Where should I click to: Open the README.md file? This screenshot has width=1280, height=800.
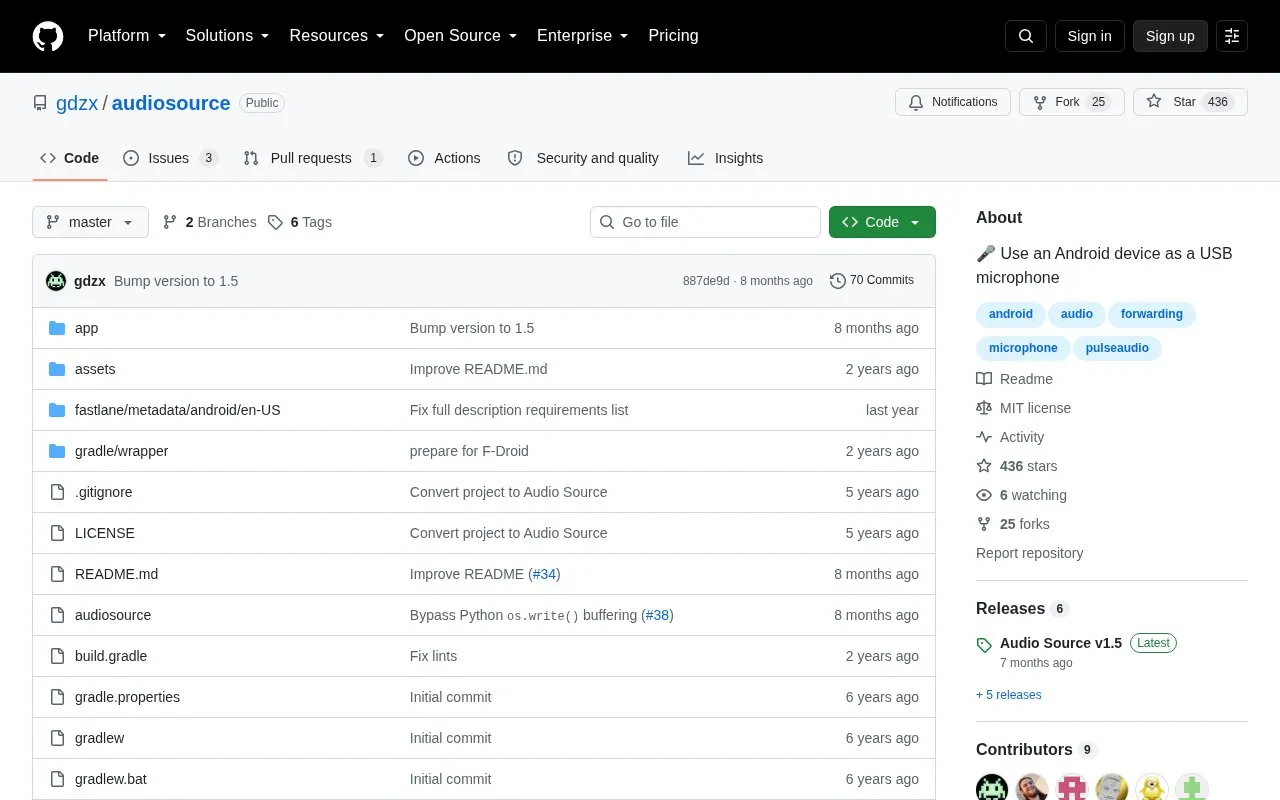(x=116, y=574)
